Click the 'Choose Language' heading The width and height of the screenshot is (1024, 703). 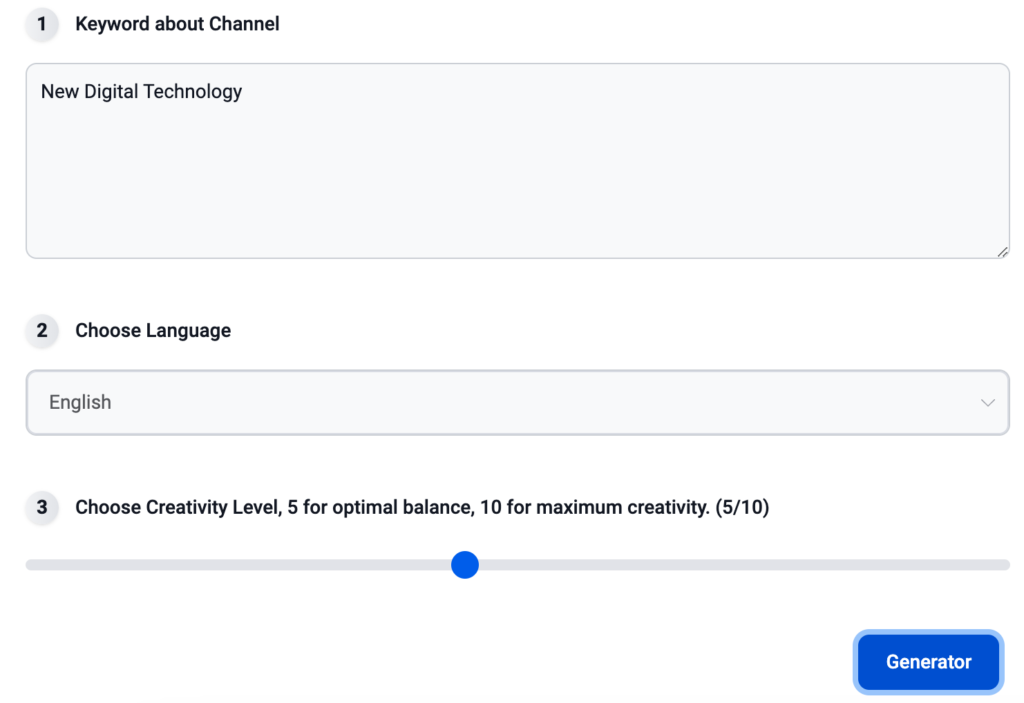pyautogui.click(x=153, y=330)
